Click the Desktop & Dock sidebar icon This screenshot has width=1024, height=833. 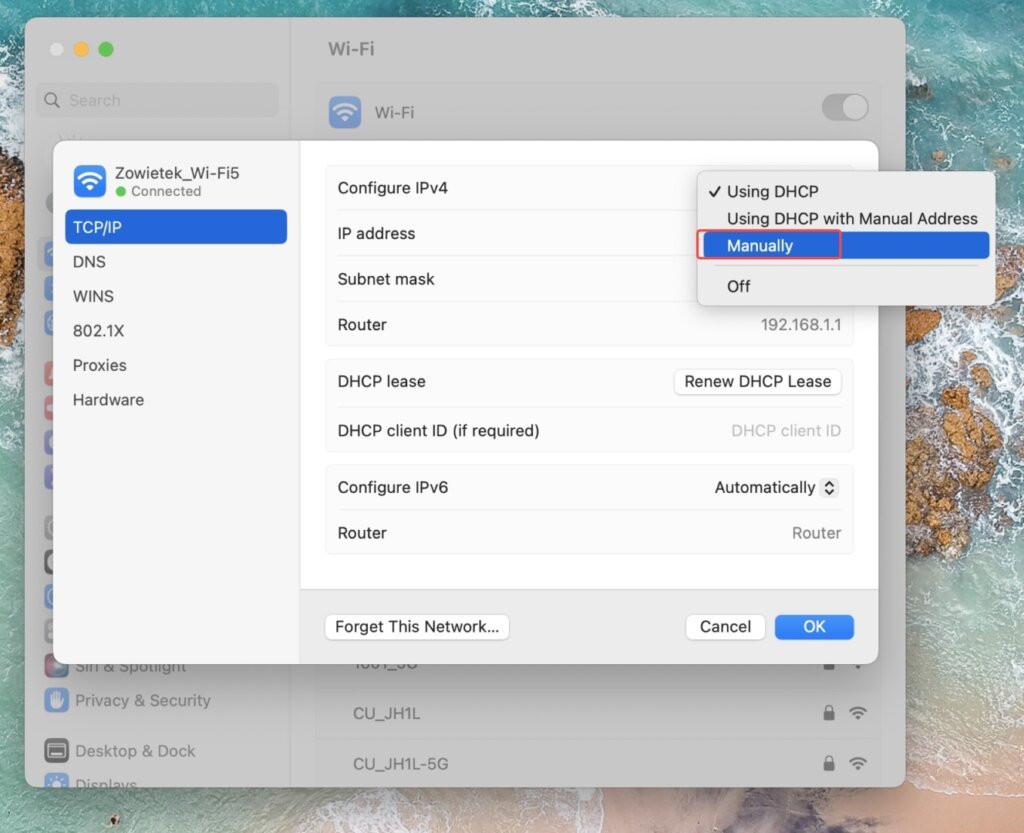[55, 751]
